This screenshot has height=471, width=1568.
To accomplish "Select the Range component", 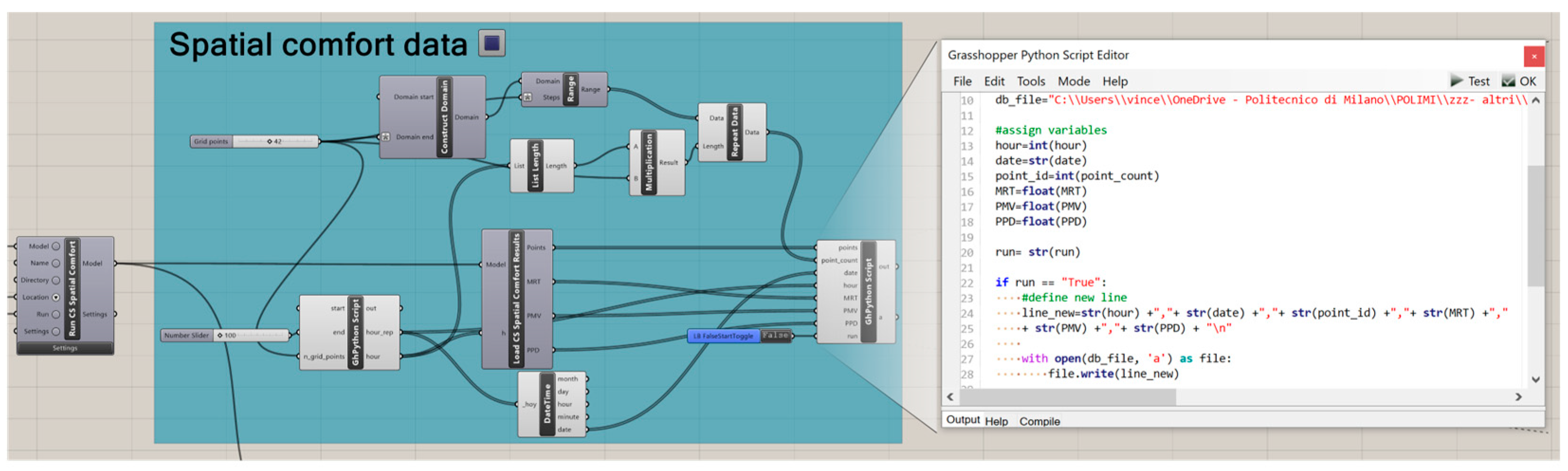I will pyautogui.click(x=571, y=90).
